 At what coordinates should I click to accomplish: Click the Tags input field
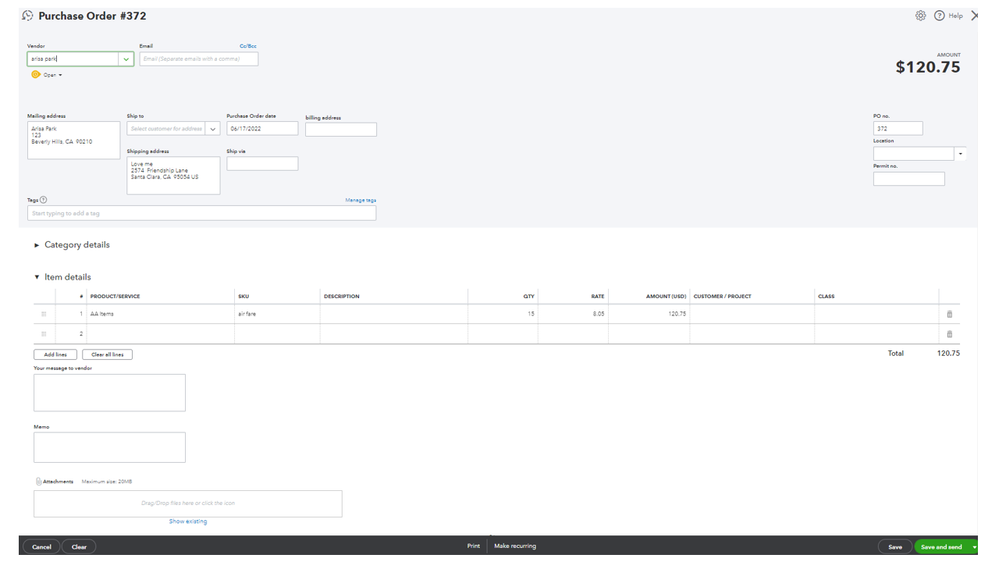click(x=201, y=213)
